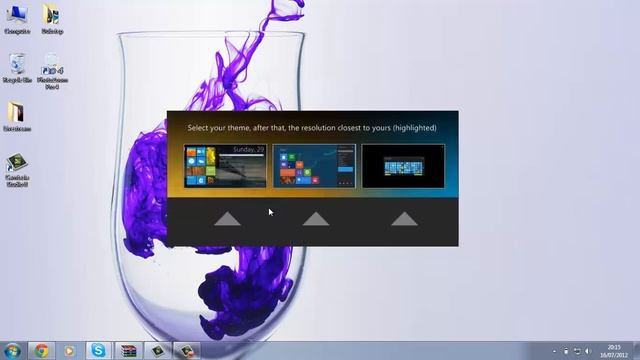The height and width of the screenshot is (360, 640).
Task: Click the arrow under the blue theme
Action: point(316,219)
